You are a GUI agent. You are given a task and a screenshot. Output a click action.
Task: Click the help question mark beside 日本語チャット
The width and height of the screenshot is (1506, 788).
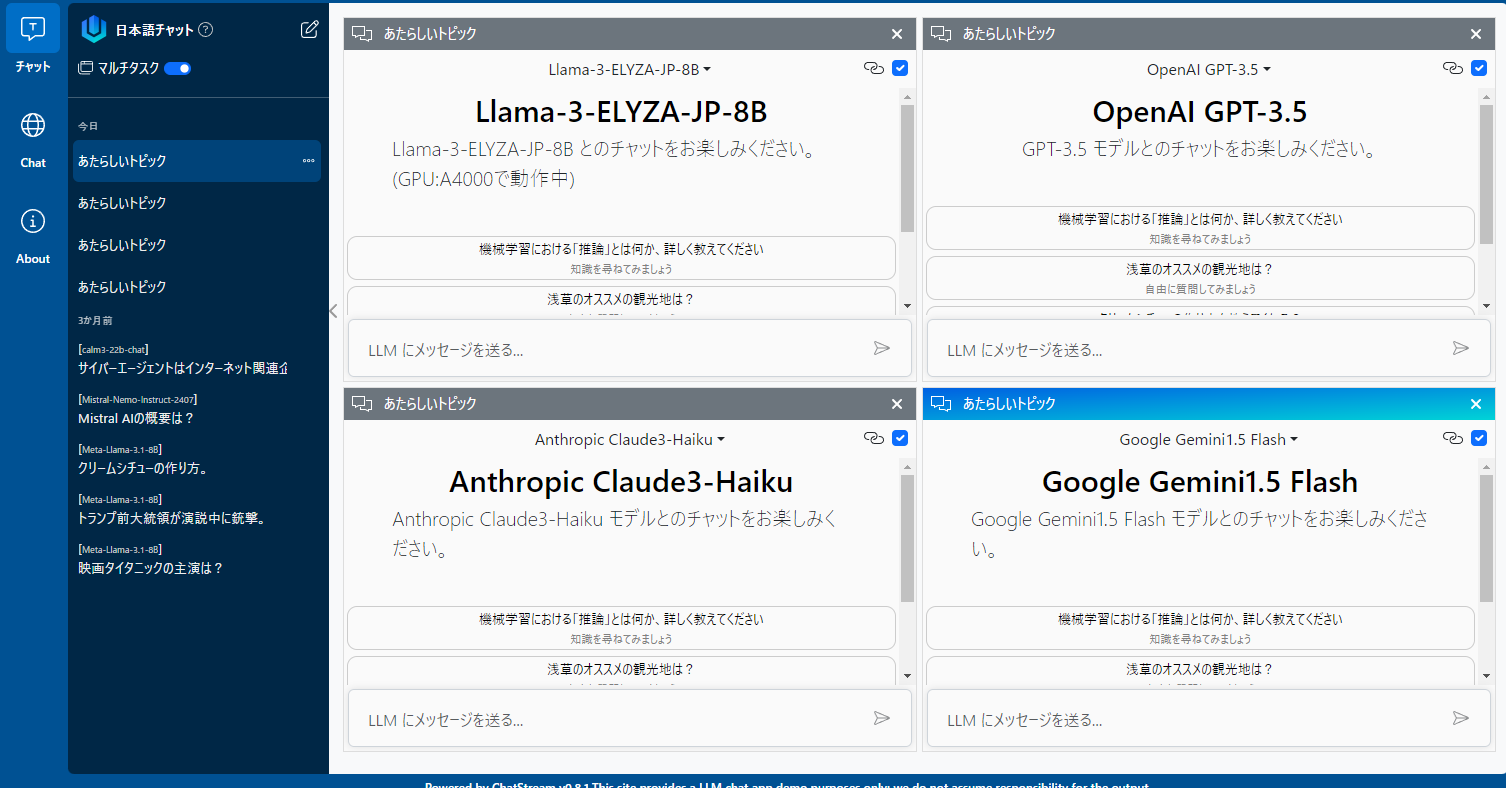(x=206, y=29)
